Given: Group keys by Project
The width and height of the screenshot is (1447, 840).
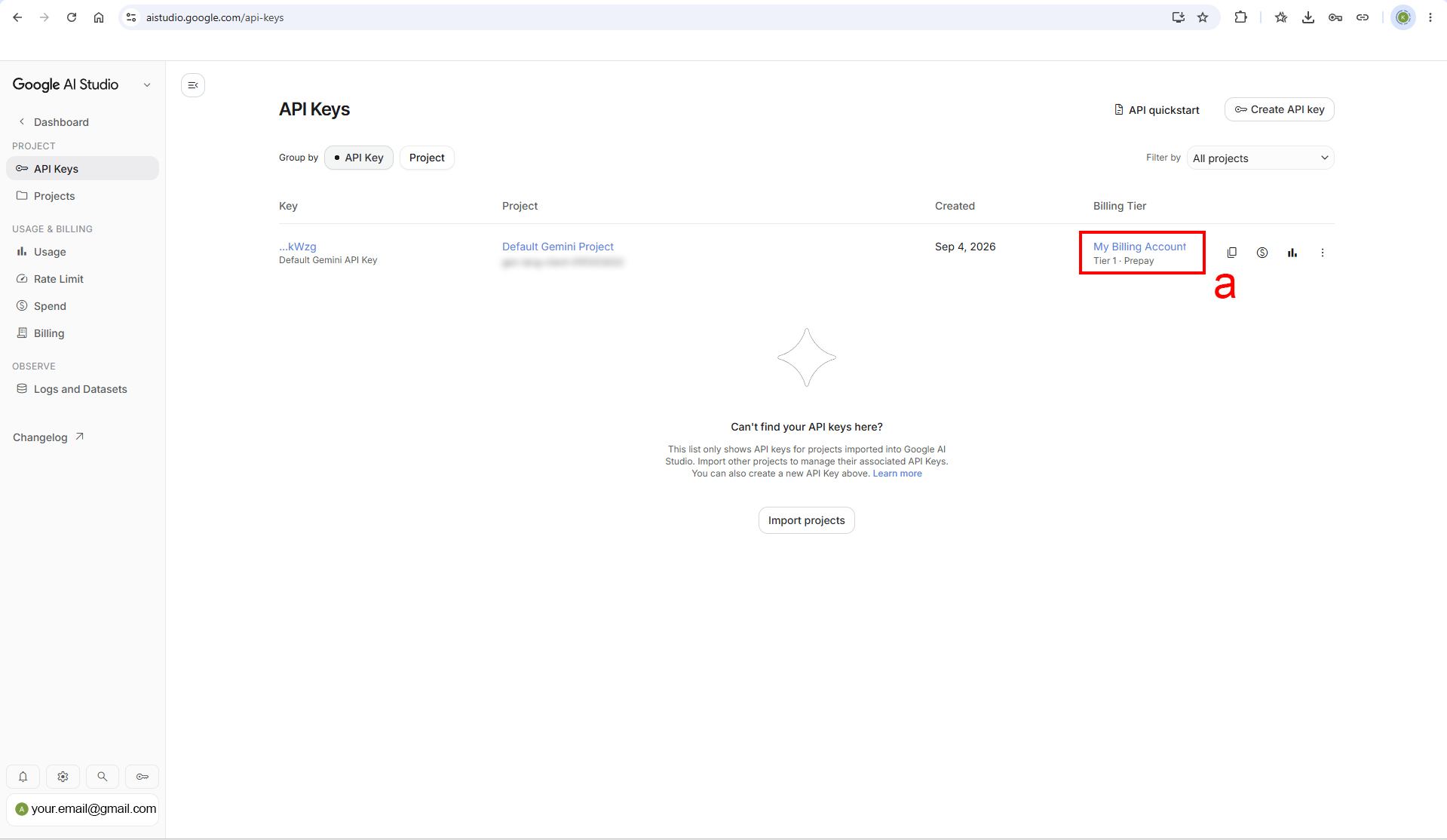Looking at the screenshot, I should pos(427,158).
